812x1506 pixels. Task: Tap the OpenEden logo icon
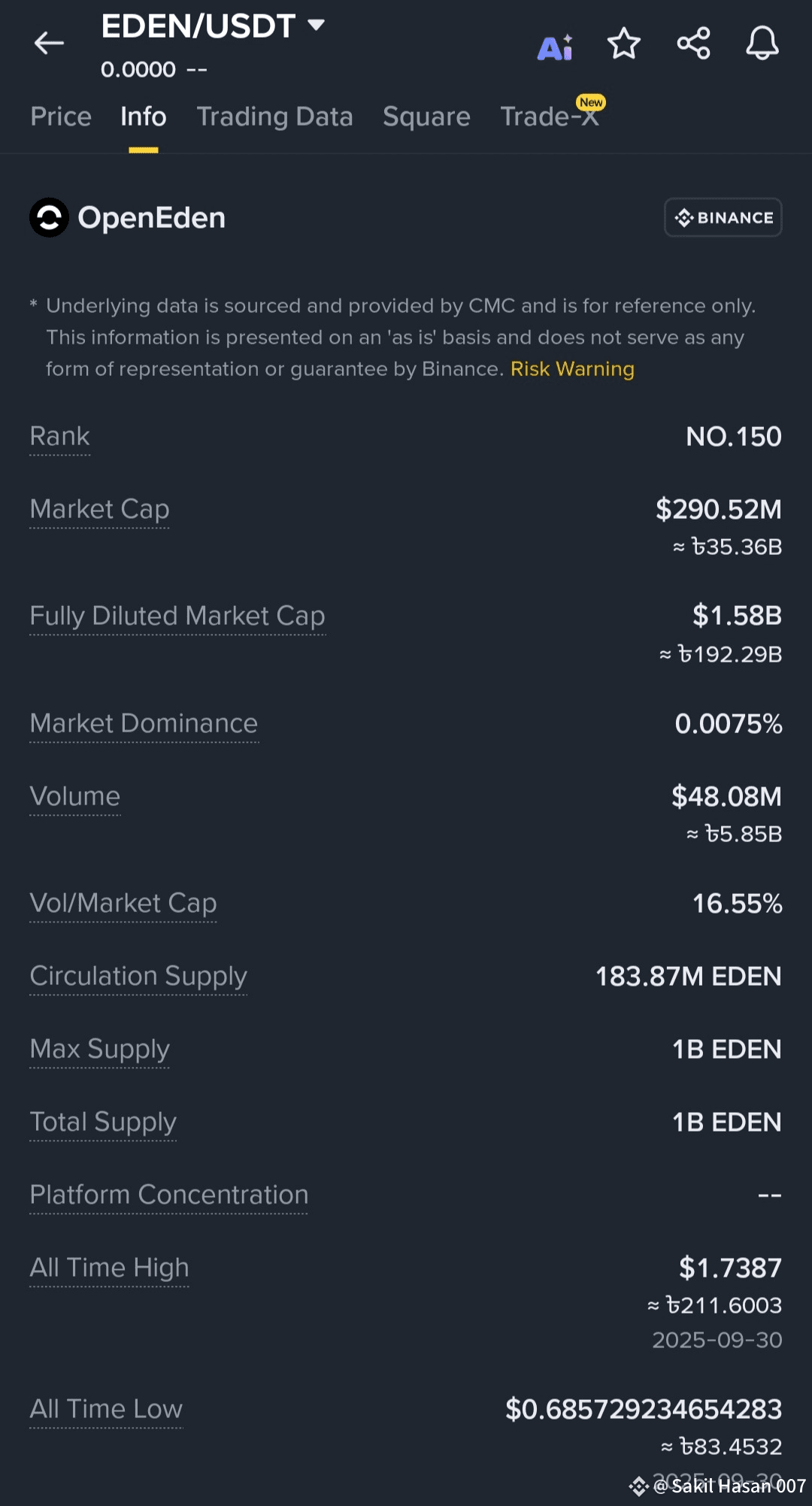pos(49,218)
